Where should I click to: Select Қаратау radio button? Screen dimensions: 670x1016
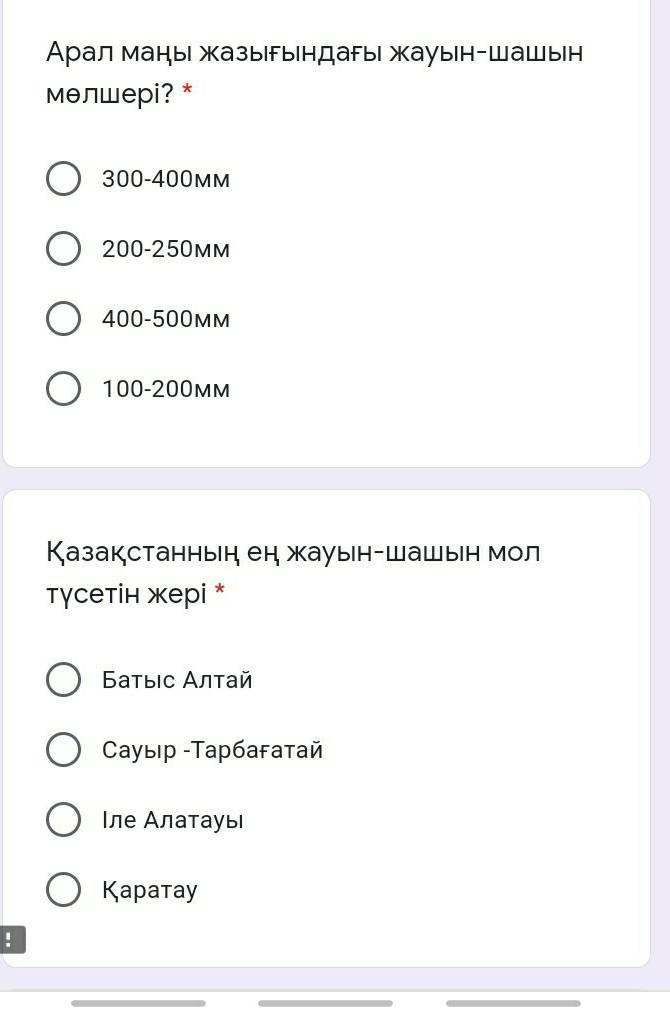(x=64, y=889)
